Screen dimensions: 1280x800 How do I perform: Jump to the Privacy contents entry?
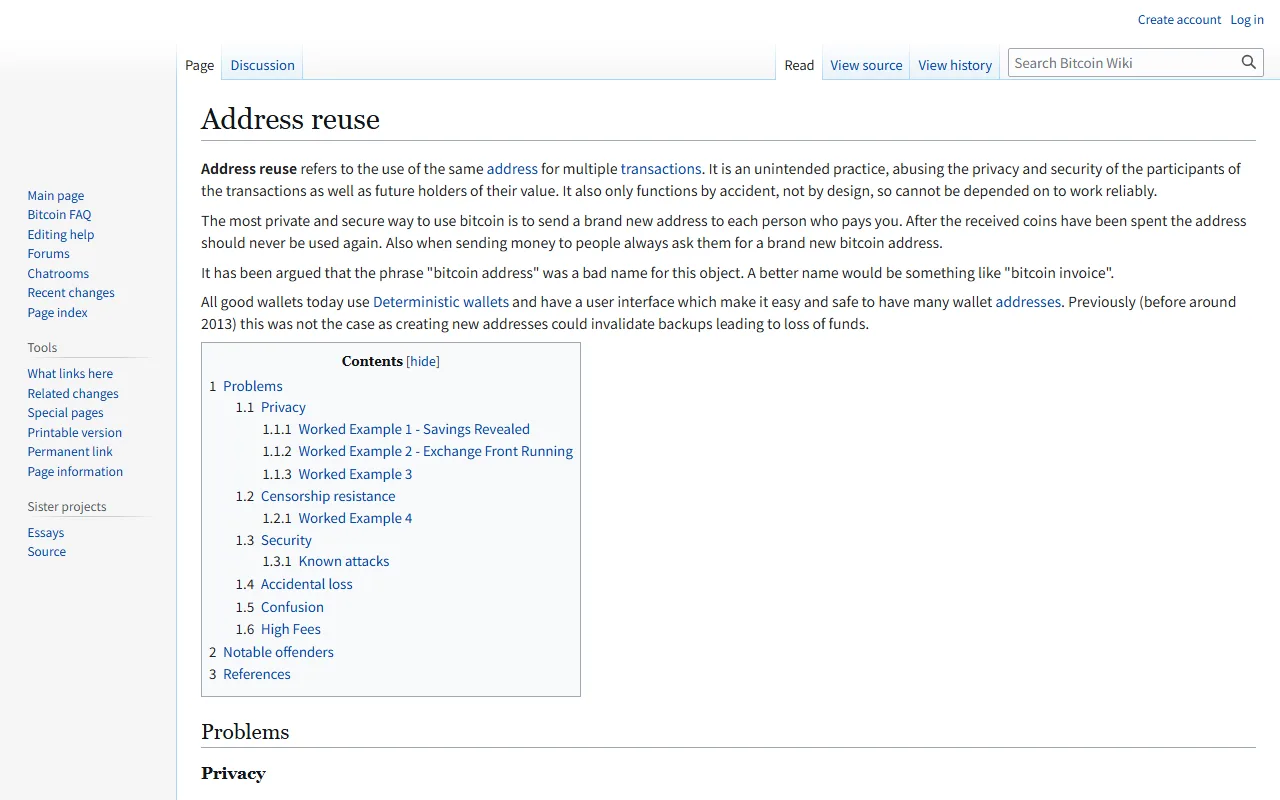[x=283, y=407]
